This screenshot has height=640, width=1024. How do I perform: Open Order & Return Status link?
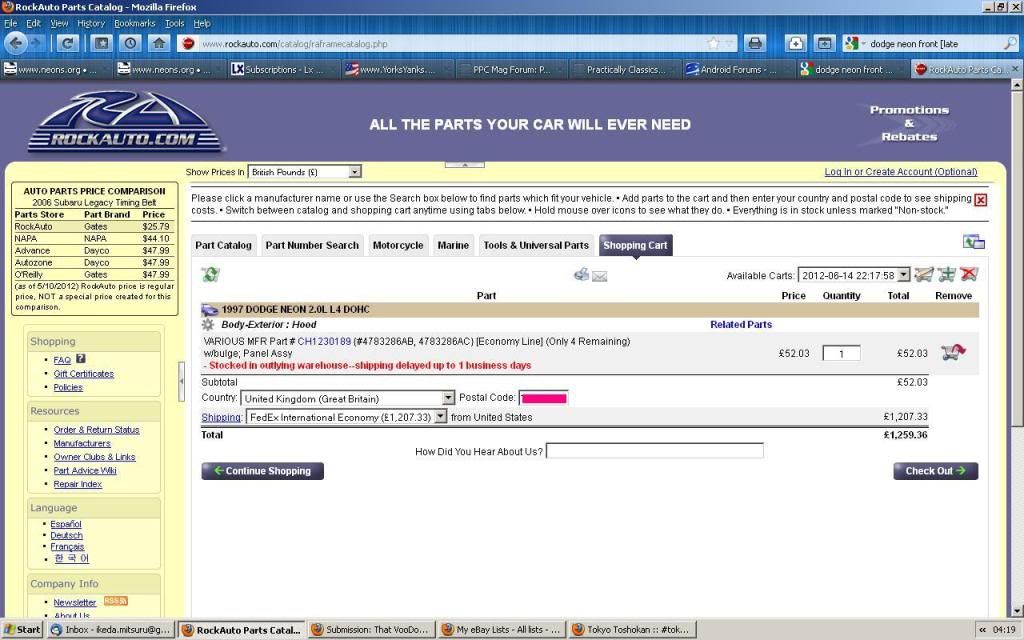tap(96, 430)
